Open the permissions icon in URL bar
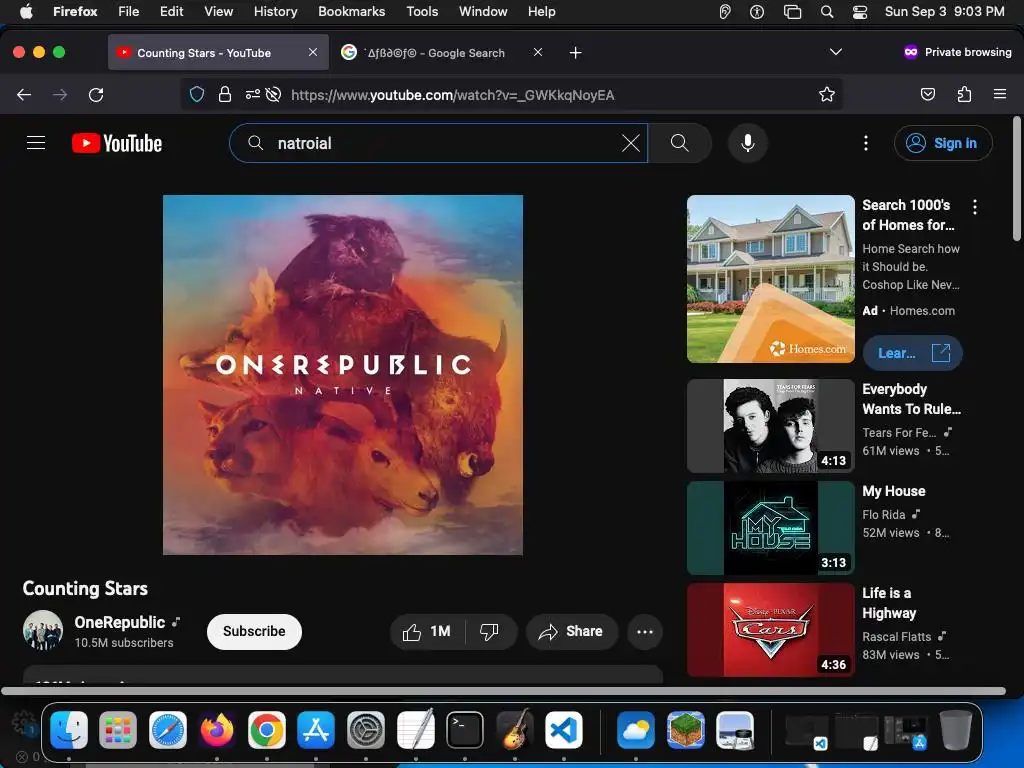 click(x=253, y=95)
